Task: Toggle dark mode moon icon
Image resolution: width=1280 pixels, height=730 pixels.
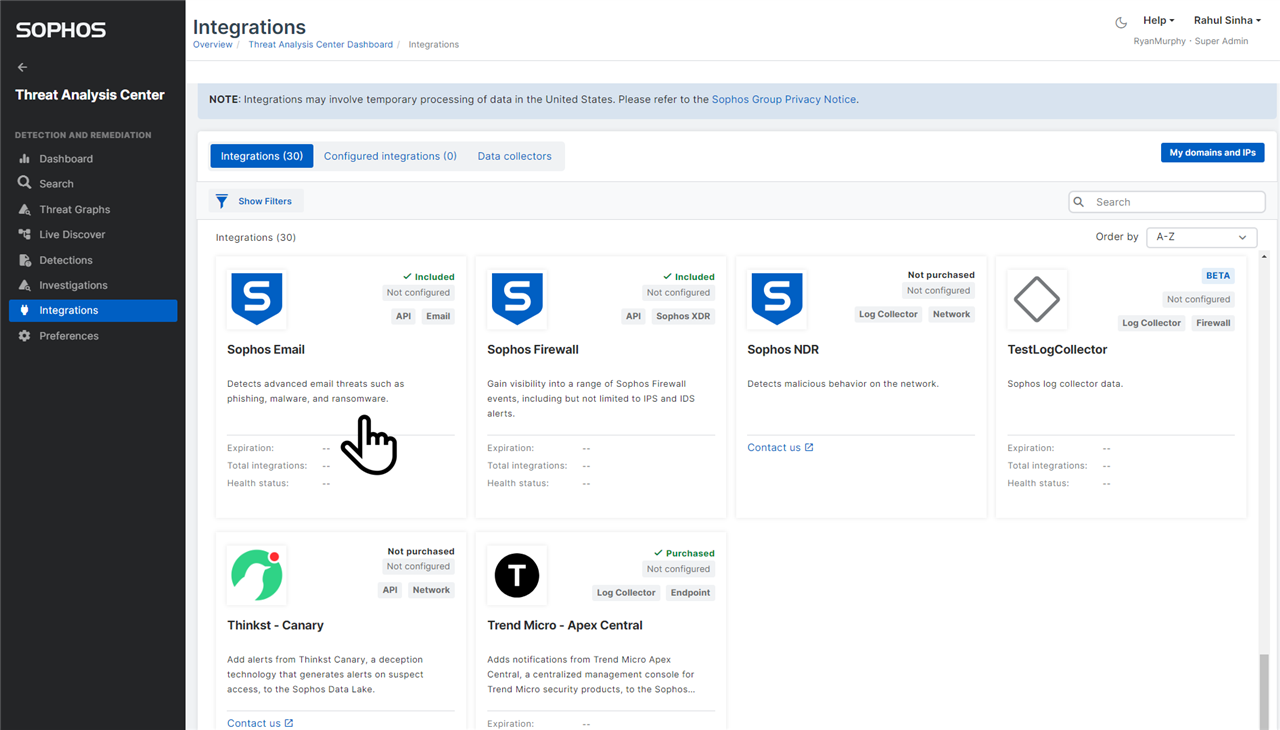Action: (x=1121, y=22)
